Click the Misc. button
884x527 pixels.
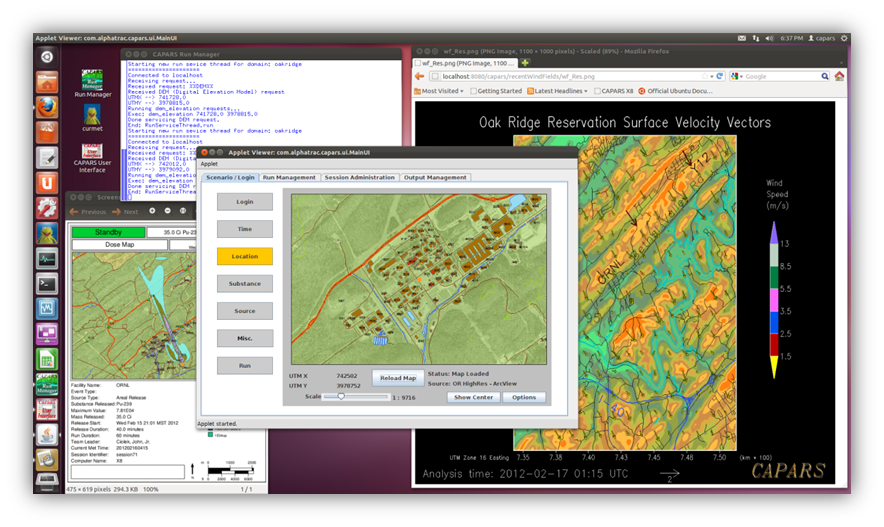tap(245, 338)
